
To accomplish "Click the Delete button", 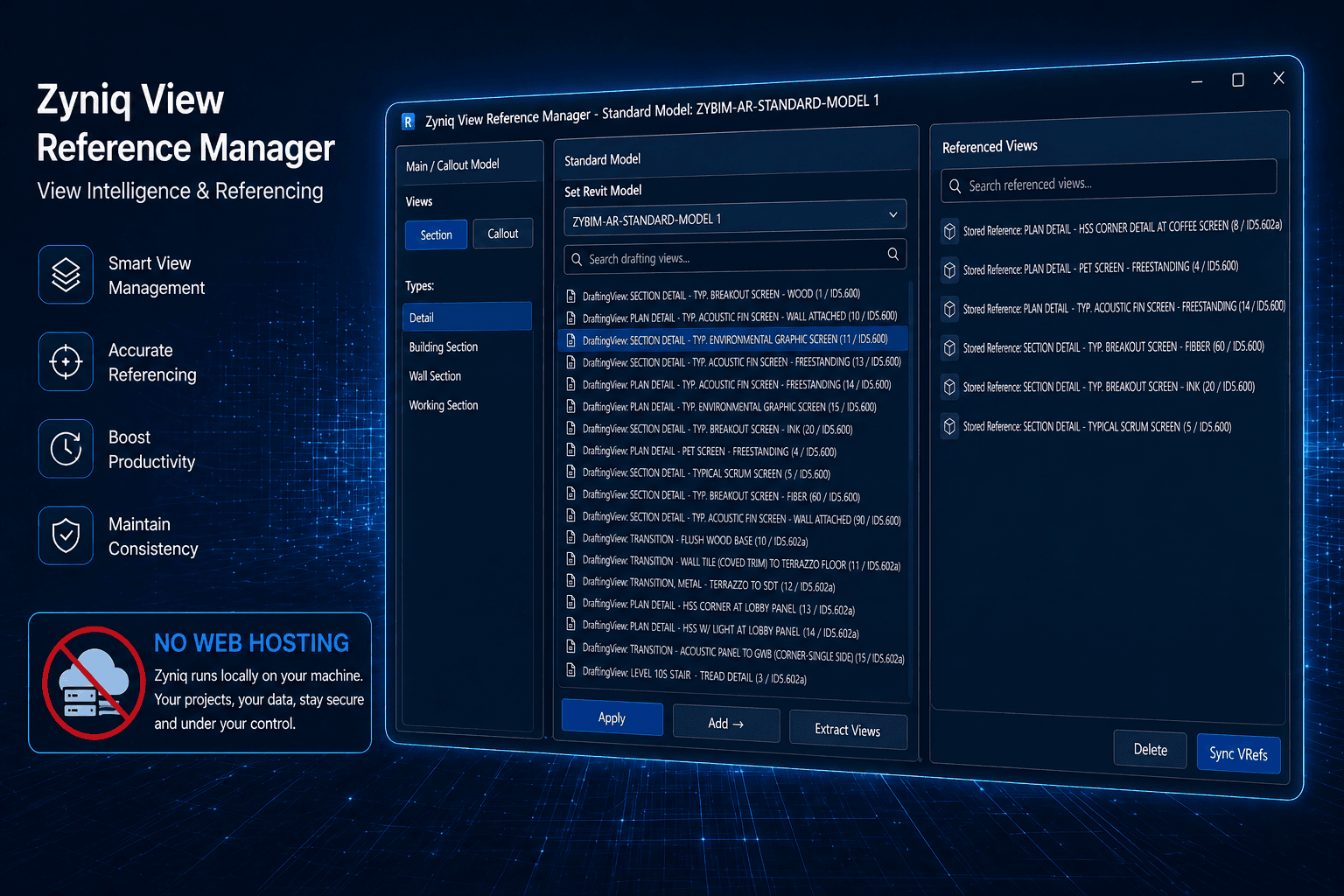I will tap(1150, 749).
